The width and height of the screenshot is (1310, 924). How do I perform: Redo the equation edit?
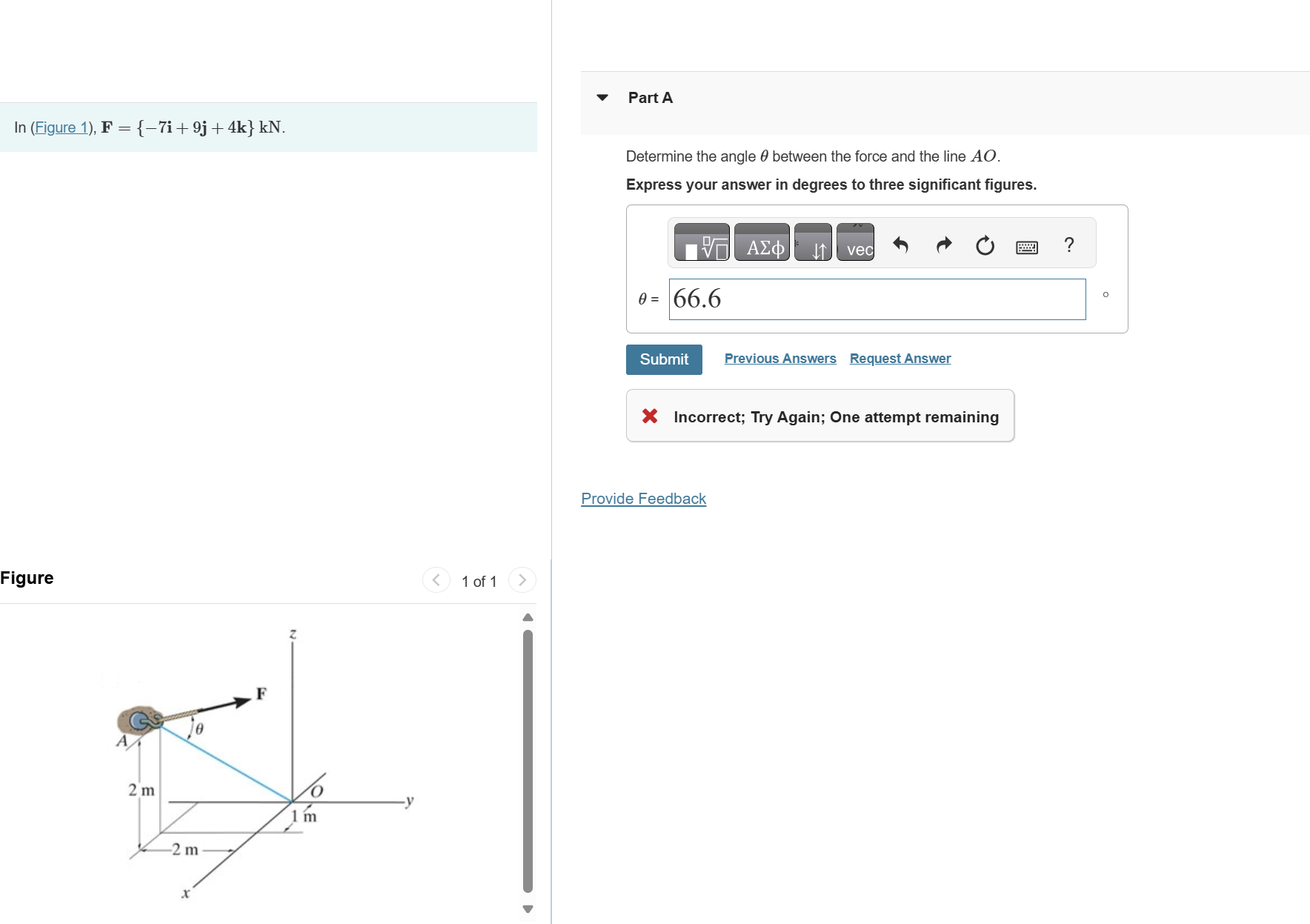[942, 245]
